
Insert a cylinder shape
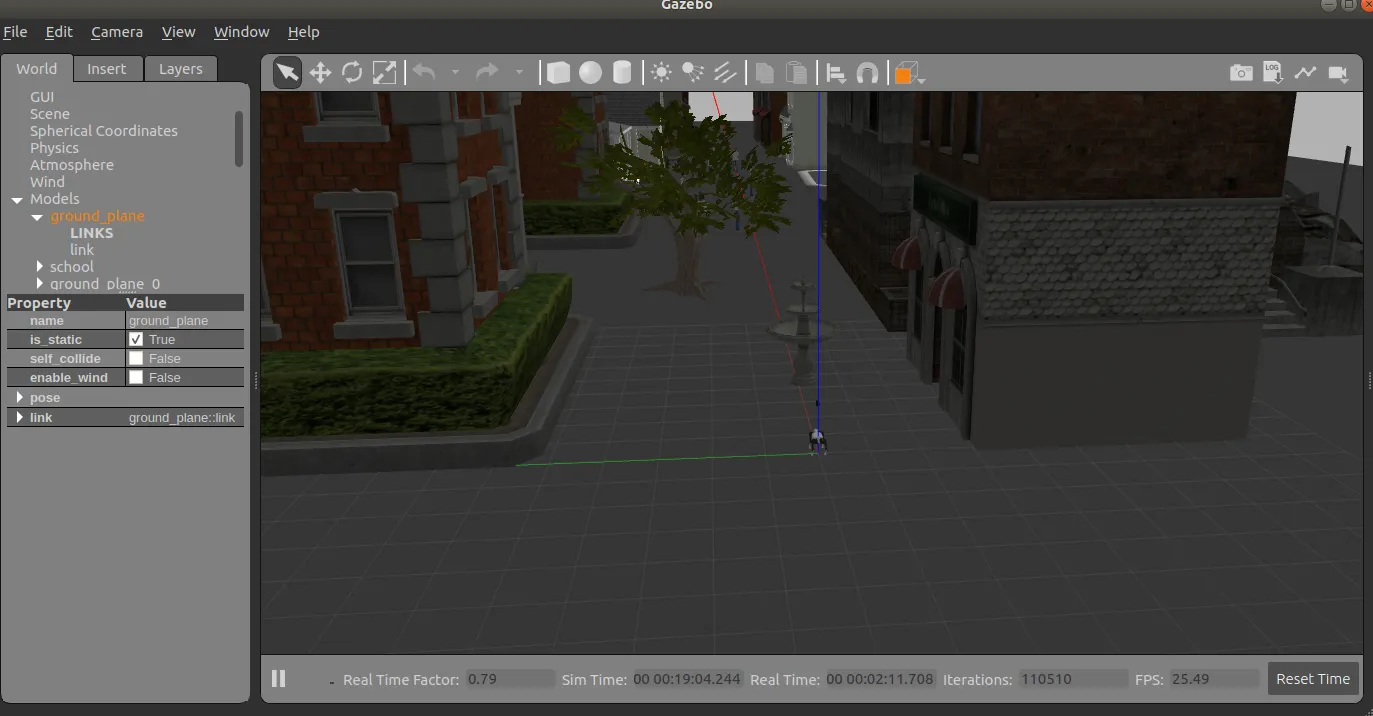[x=622, y=73]
